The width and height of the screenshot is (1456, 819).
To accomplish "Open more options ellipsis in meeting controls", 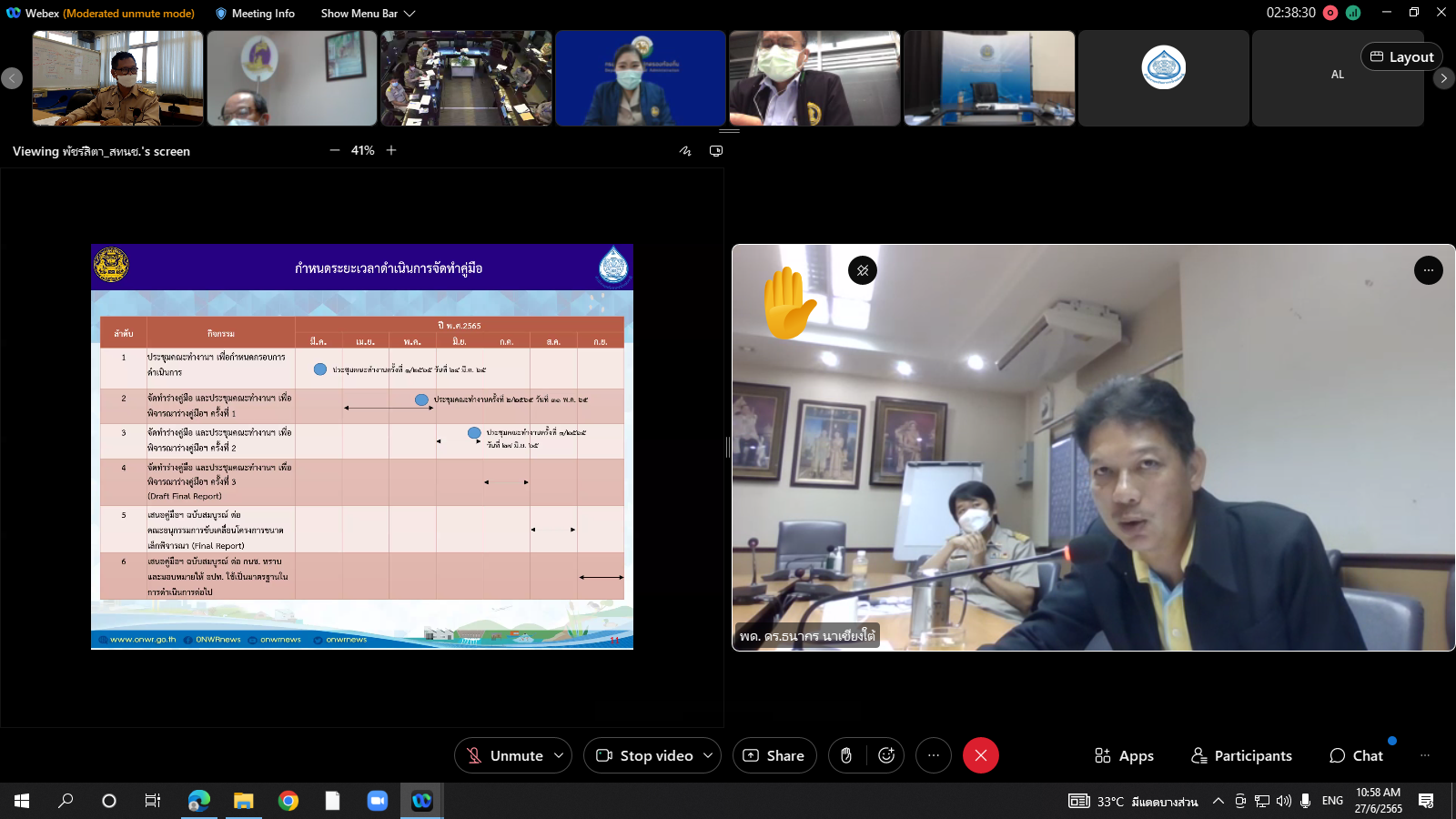I will pos(934,755).
